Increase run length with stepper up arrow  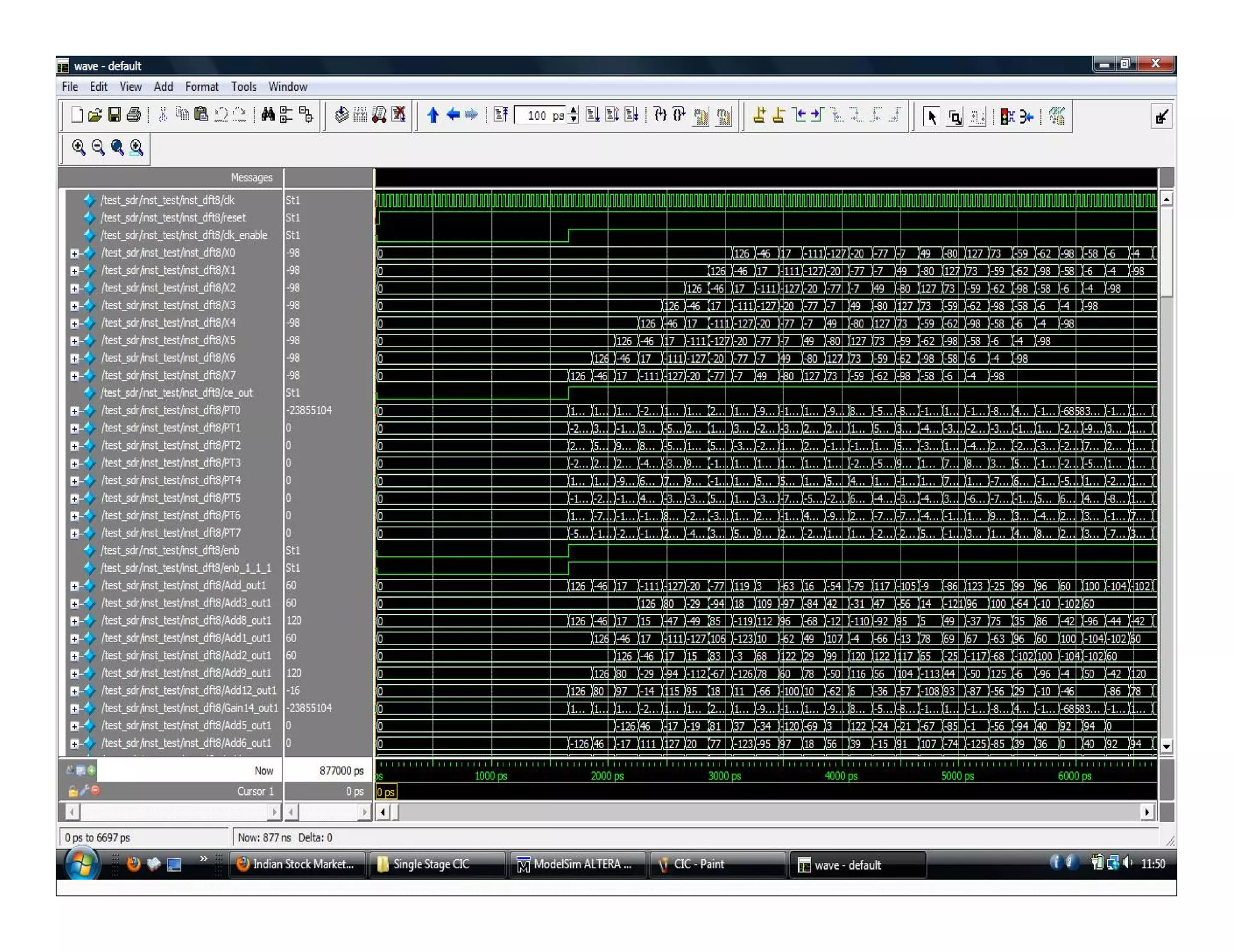[574, 111]
